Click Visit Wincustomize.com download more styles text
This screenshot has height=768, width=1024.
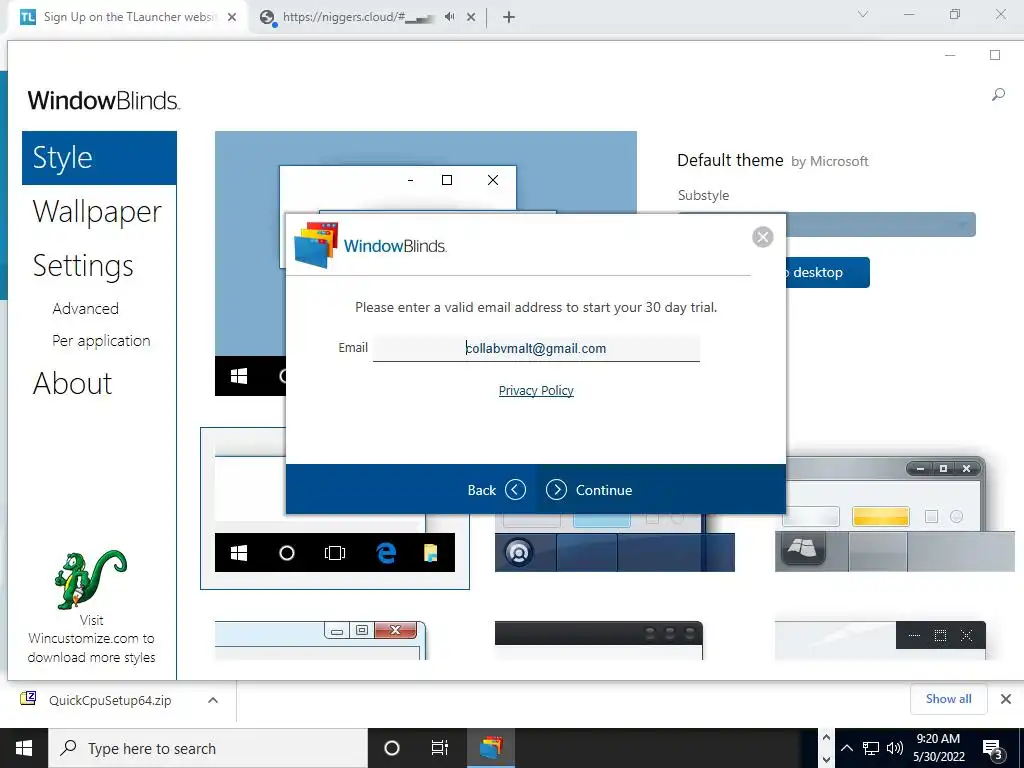(x=91, y=639)
